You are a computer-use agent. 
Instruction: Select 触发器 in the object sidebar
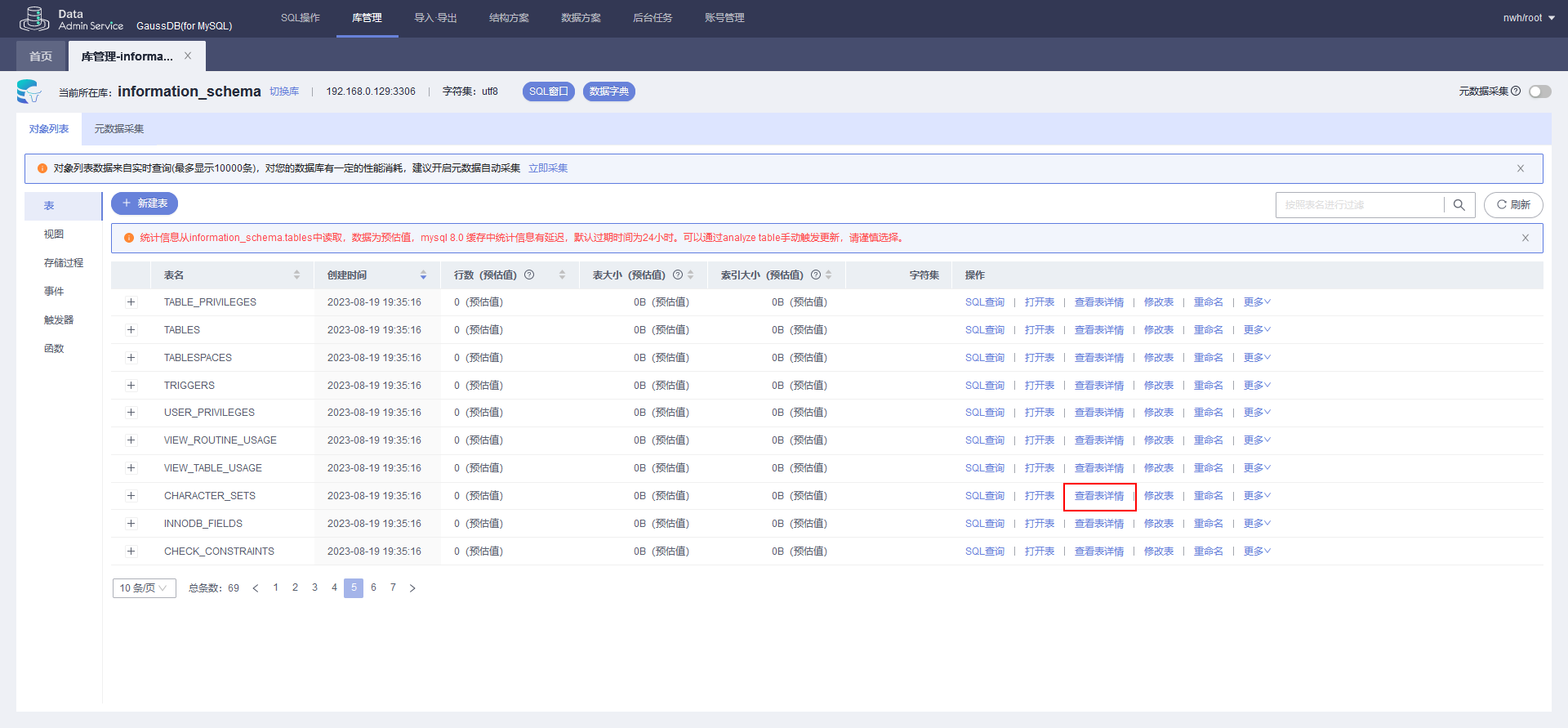[59, 320]
